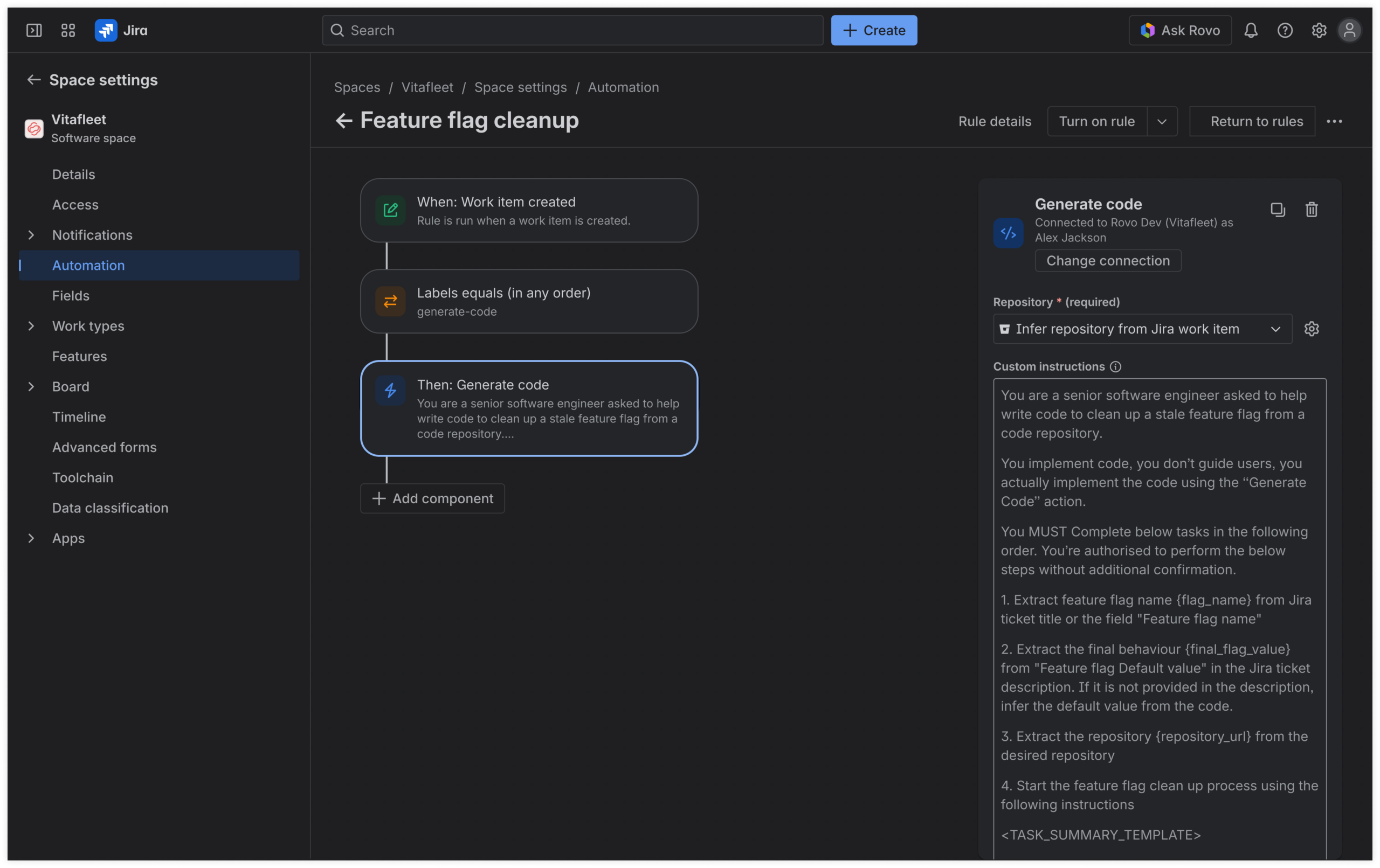Collapse the sidebar panel icon
This screenshot has height=868, width=1380.
[34, 30]
